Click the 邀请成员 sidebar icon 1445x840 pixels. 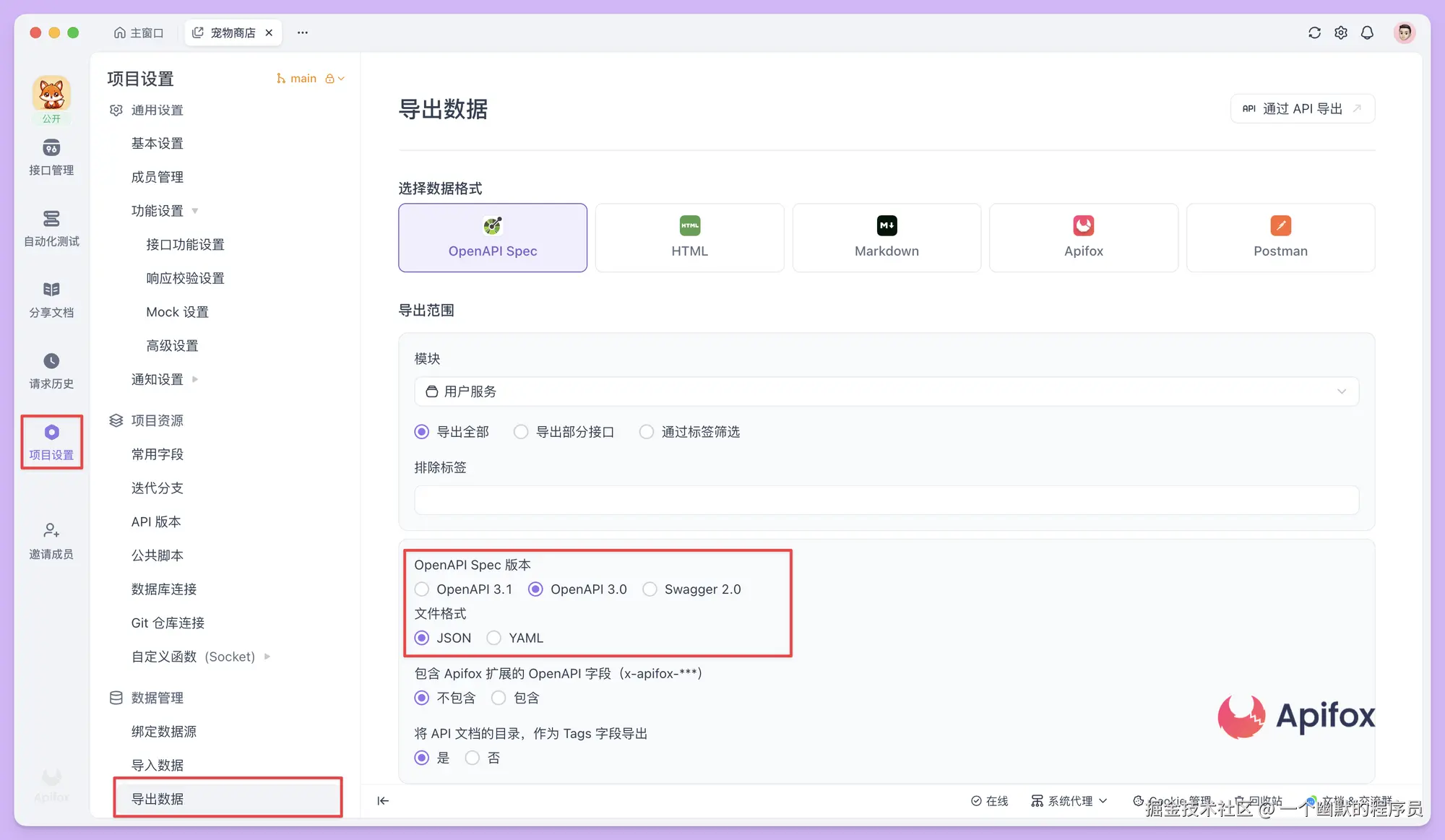[x=51, y=541]
